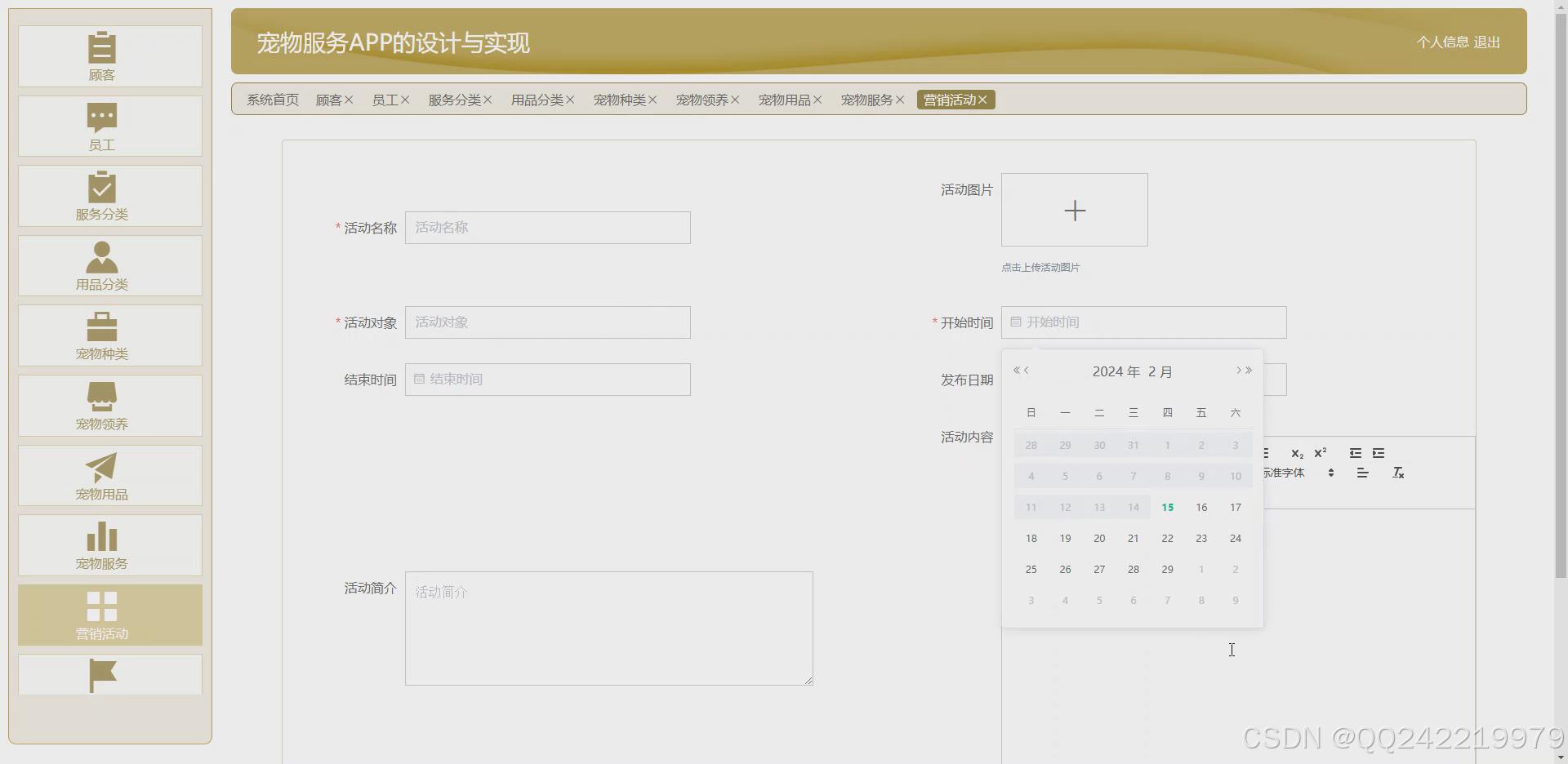
Task: Click the 开始时间 date field
Action: [1144, 322]
